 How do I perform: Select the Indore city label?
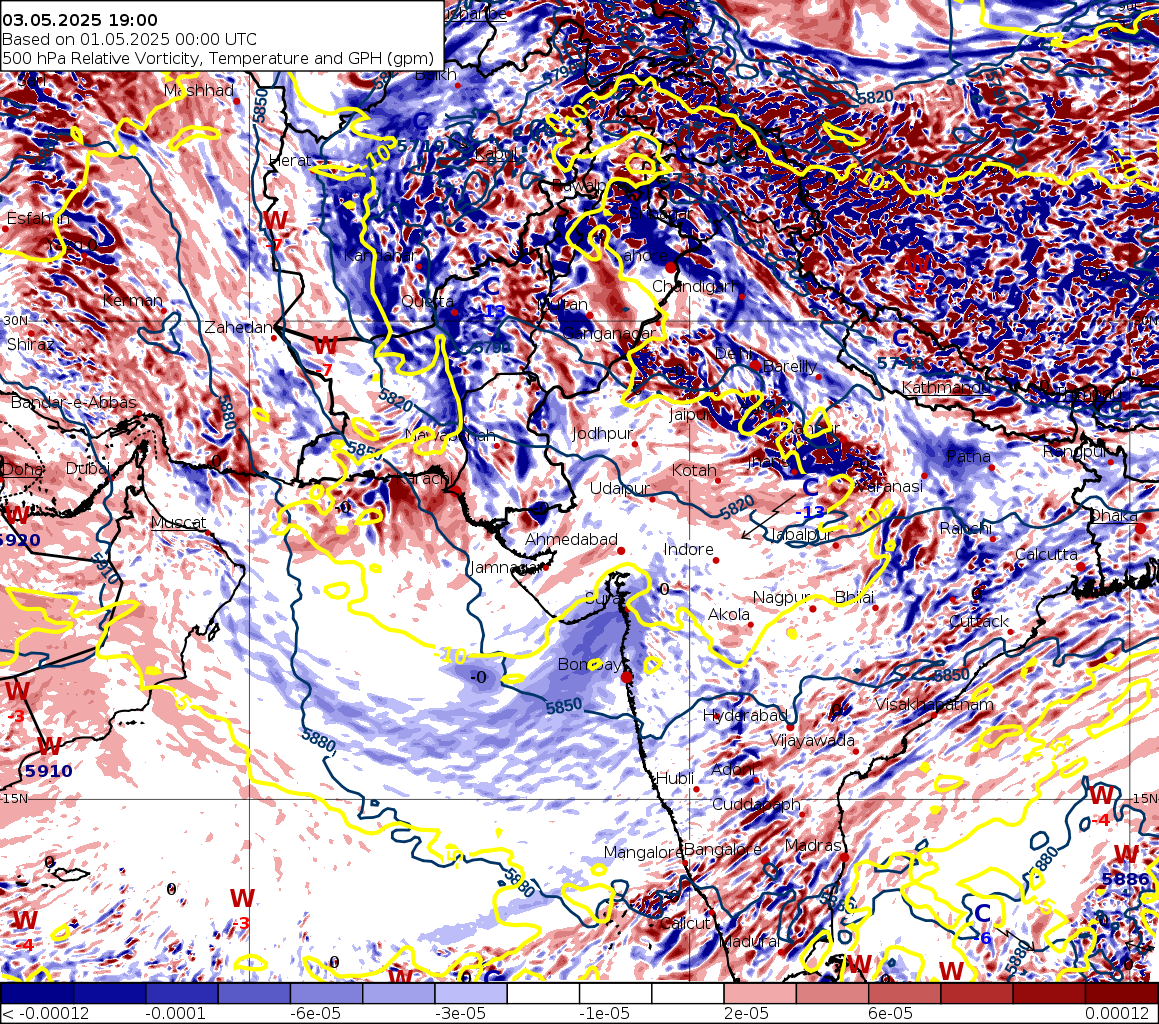[688, 549]
